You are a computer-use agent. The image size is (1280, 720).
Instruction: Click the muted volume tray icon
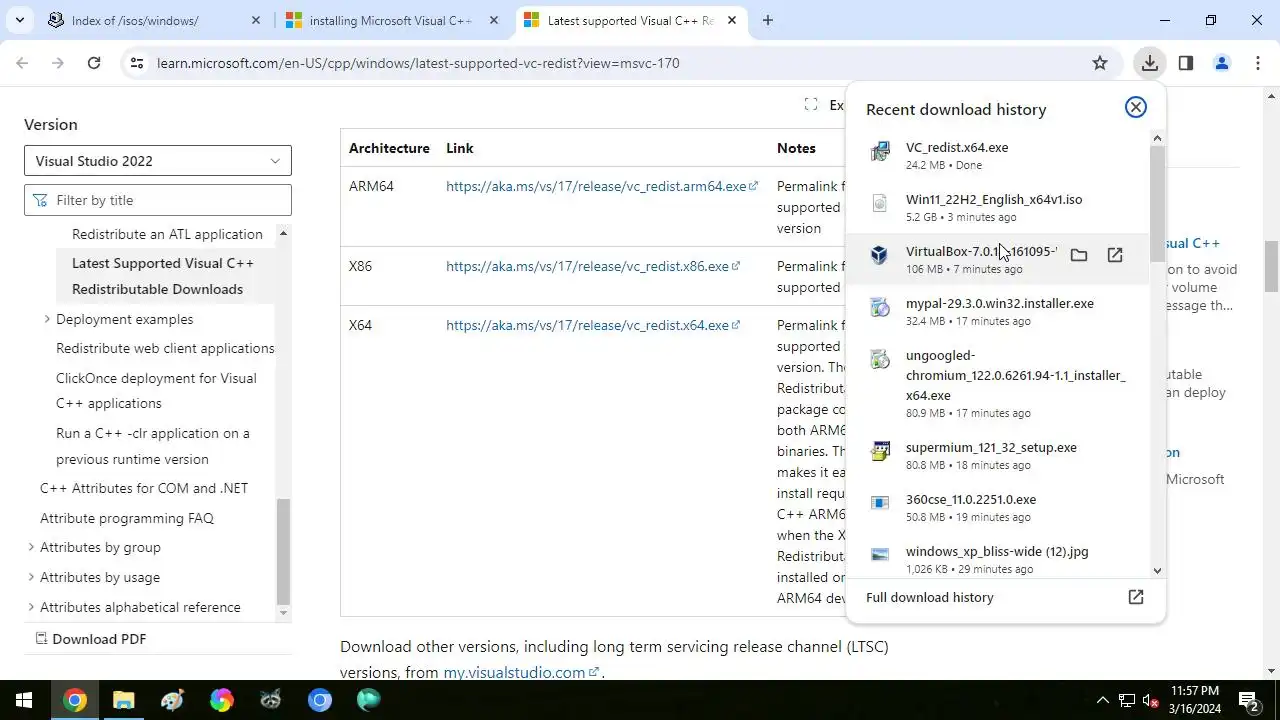[x=1150, y=700]
